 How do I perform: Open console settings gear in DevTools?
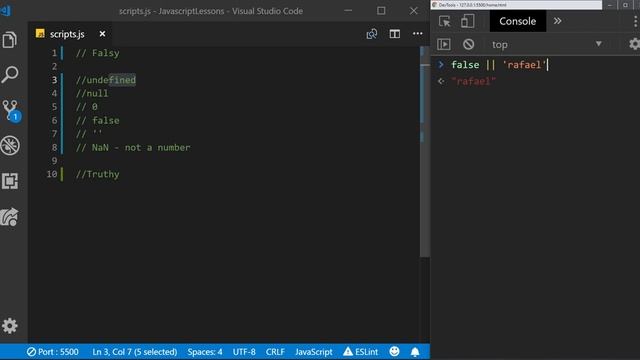click(634, 44)
